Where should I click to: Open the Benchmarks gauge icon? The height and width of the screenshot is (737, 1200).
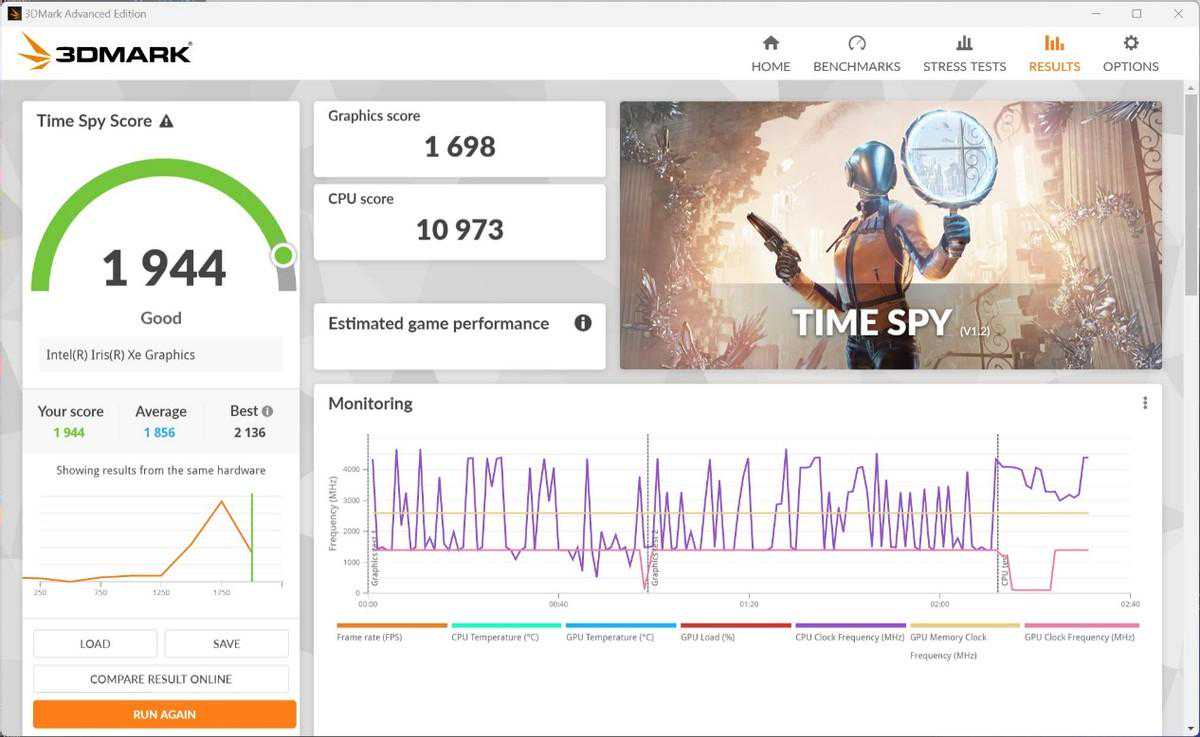pyautogui.click(x=856, y=43)
